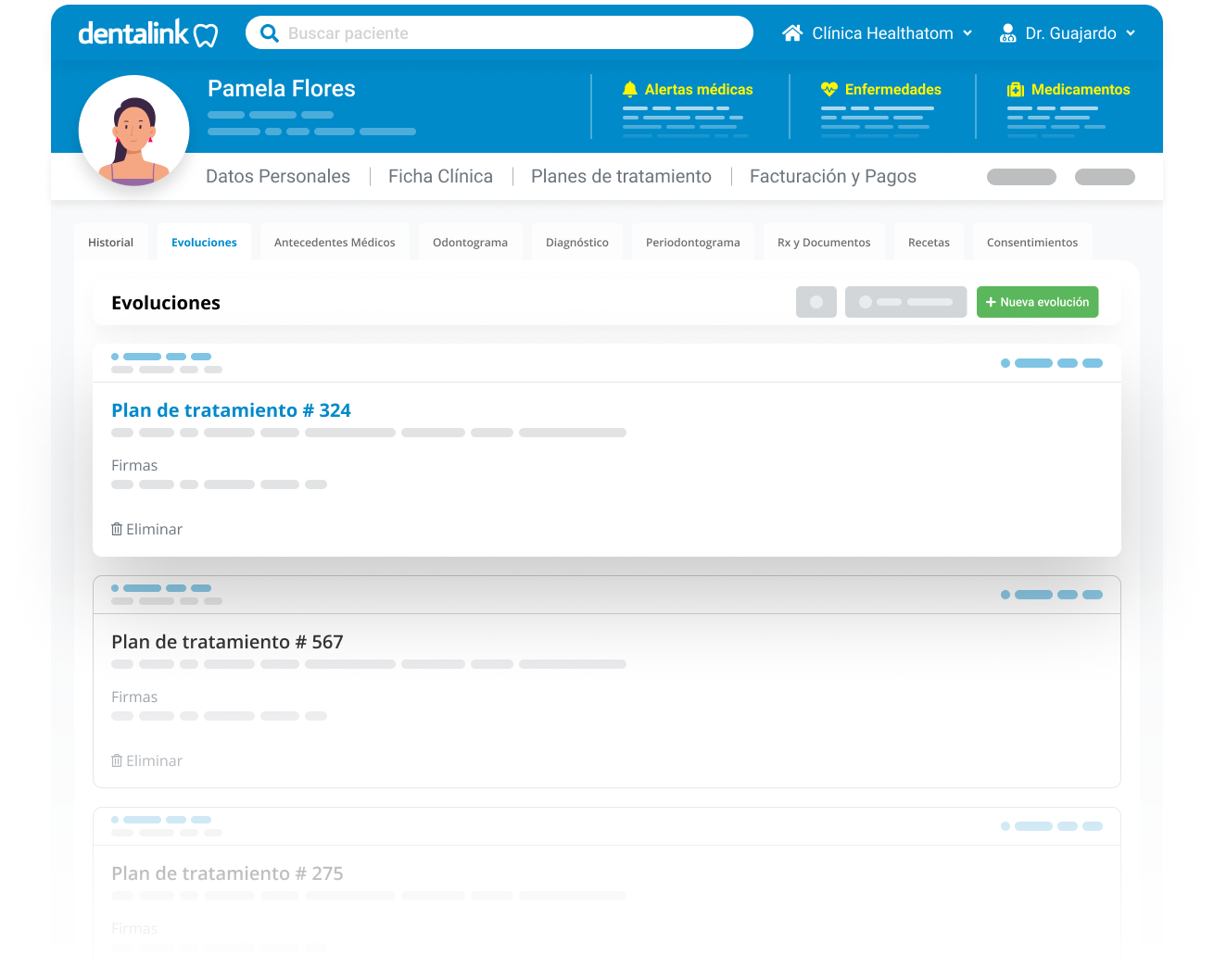Click the Alertas médicas bell icon
1214x980 pixels.
[x=630, y=90]
